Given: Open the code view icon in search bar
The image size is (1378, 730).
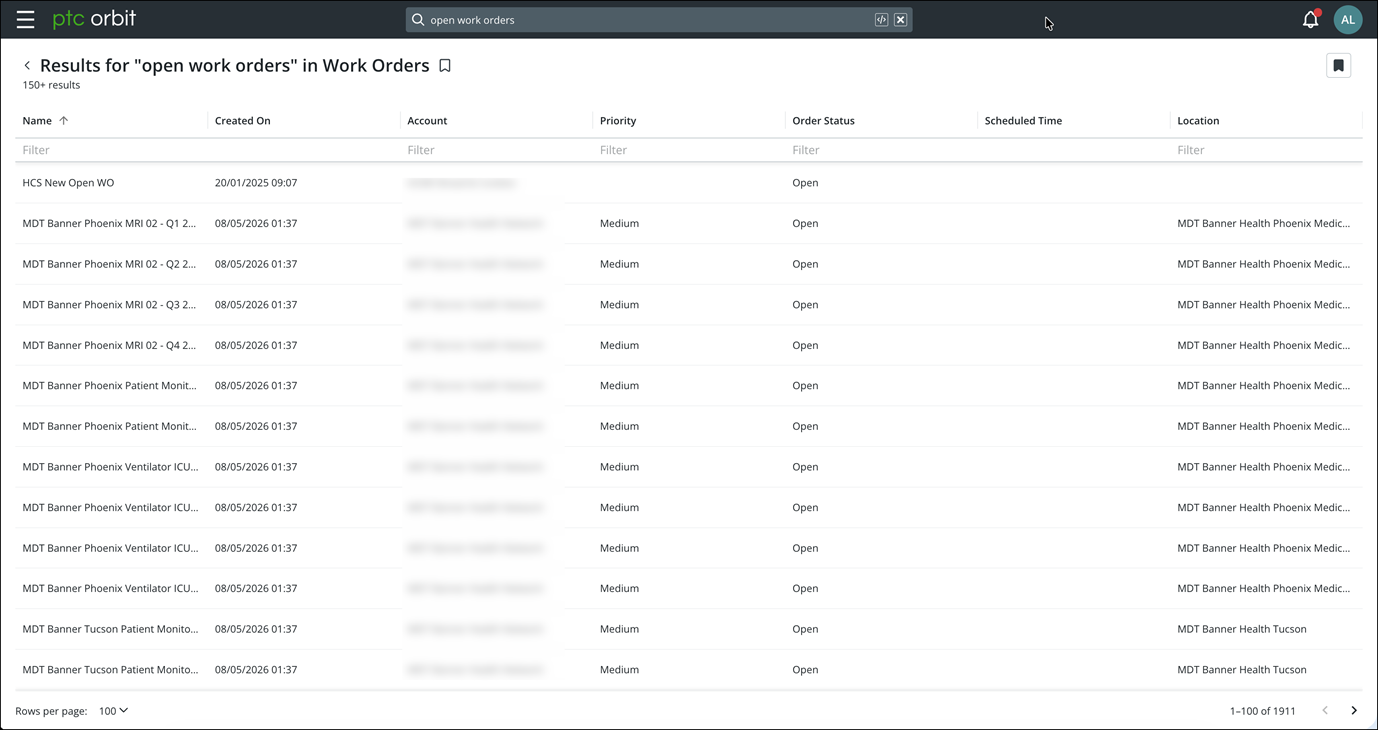Looking at the screenshot, I should [x=881, y=20].
